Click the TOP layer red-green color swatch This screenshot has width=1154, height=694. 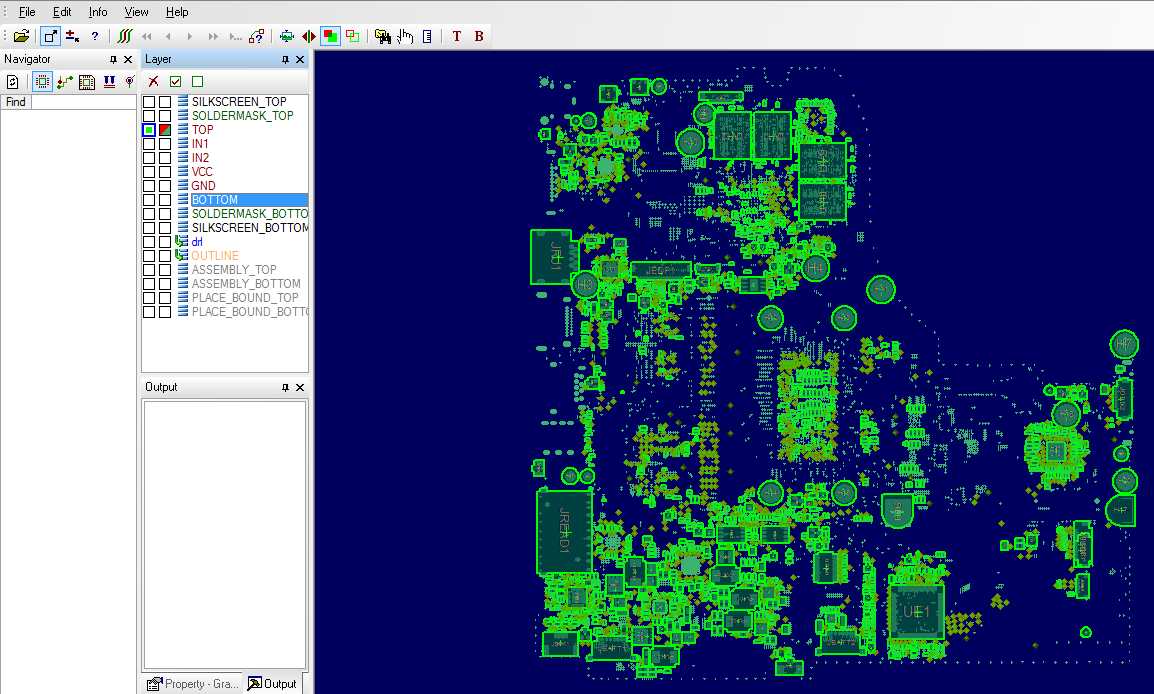click(x=165, y=130)
